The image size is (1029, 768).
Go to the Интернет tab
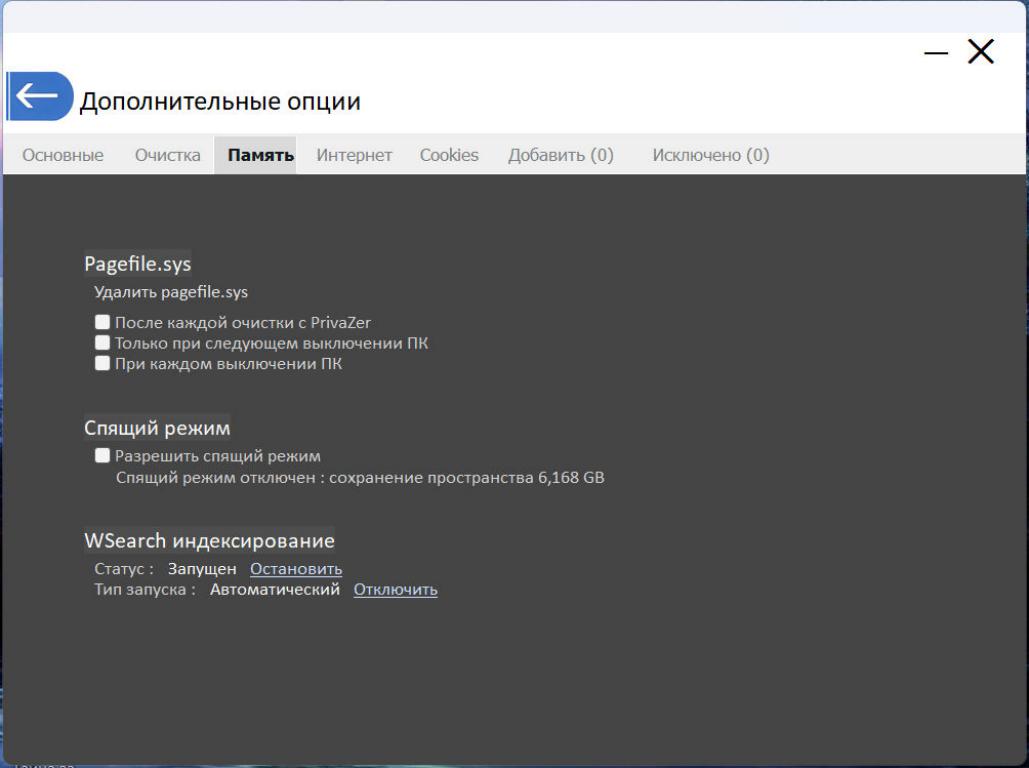tap(354, 155)
